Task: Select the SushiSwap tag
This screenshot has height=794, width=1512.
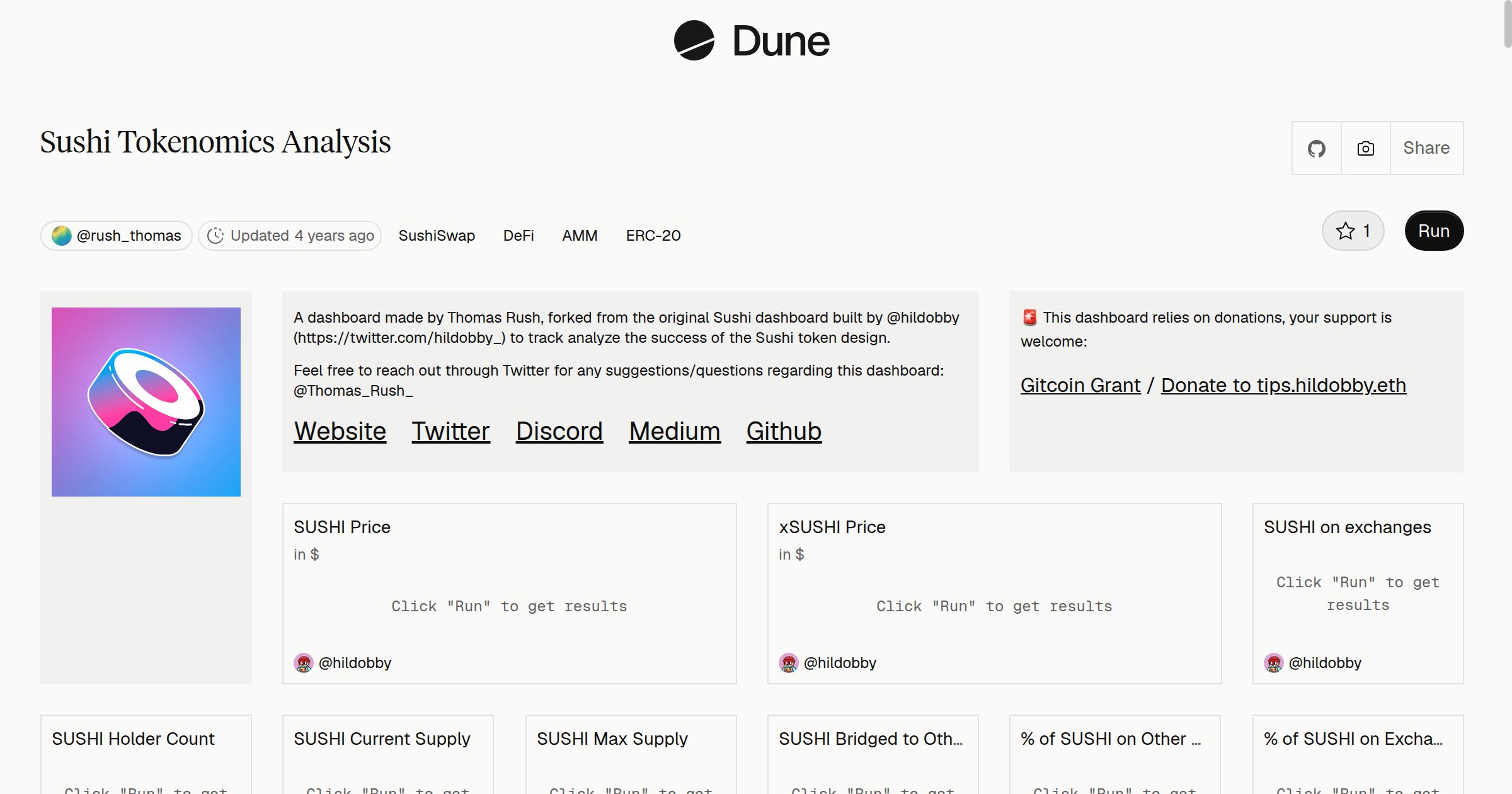Action: point(437,236)
